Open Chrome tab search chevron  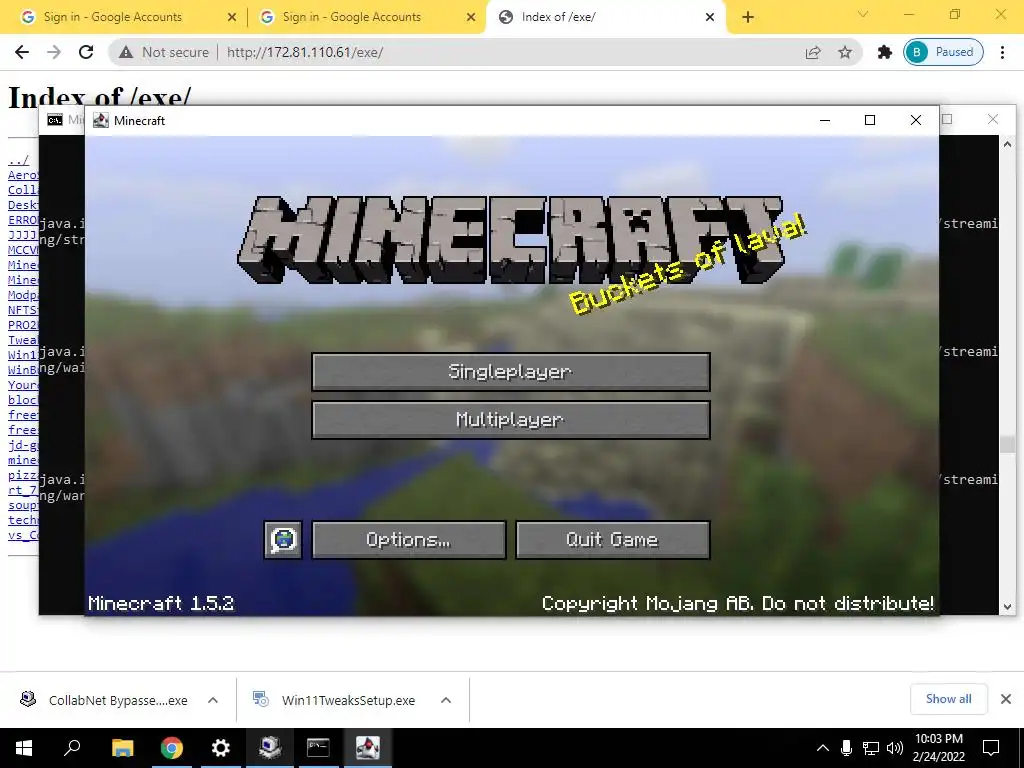click(863, 14)
